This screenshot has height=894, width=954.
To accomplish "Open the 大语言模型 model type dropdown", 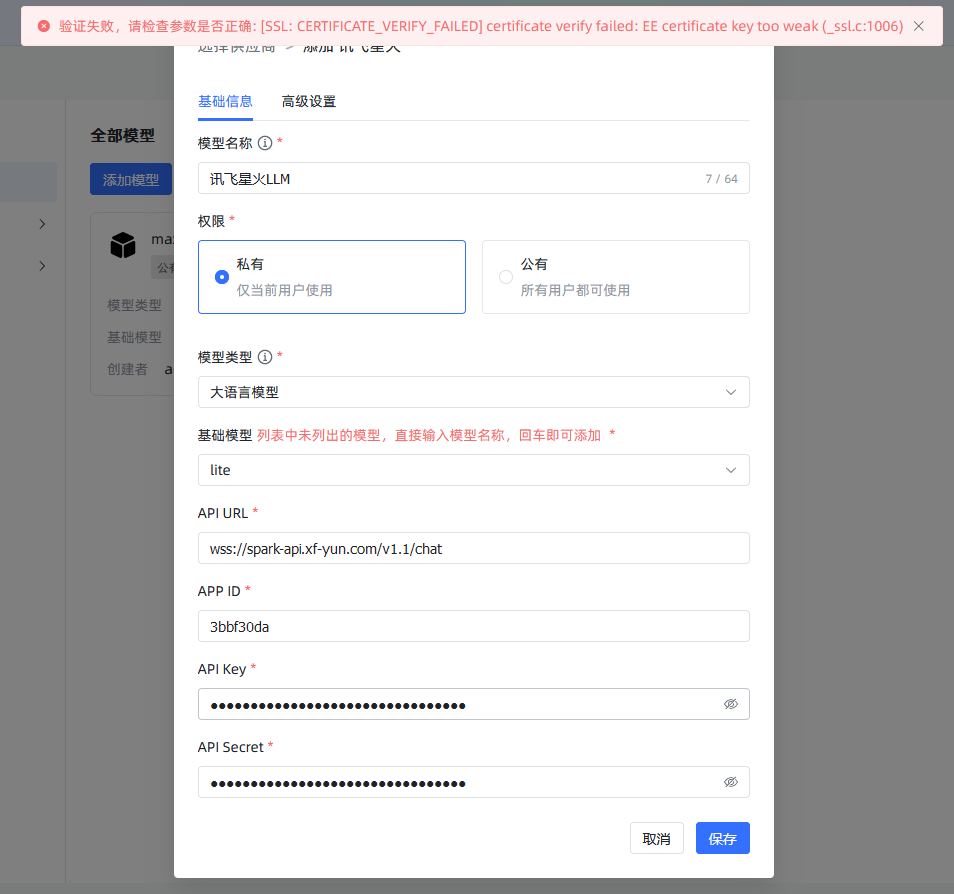I will [x=473, y=392].
